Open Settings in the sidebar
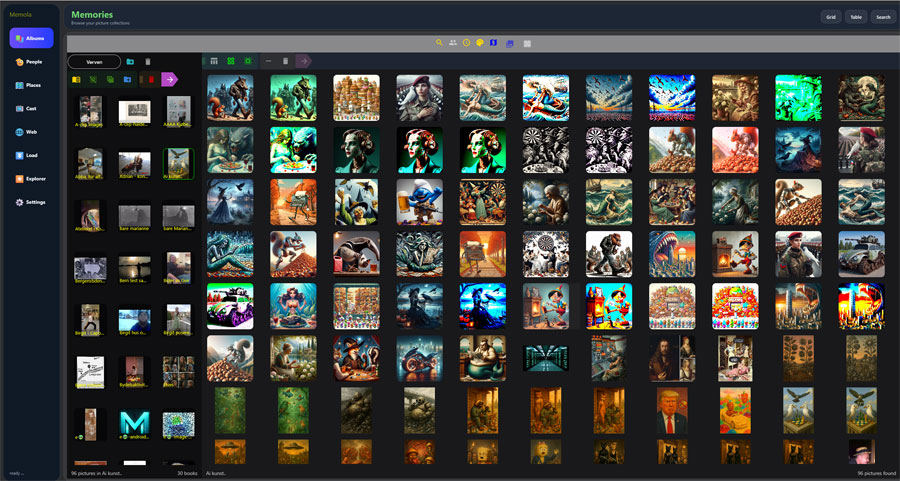The width and height of the screenshot is (900, 481). (x=32, y=202)
